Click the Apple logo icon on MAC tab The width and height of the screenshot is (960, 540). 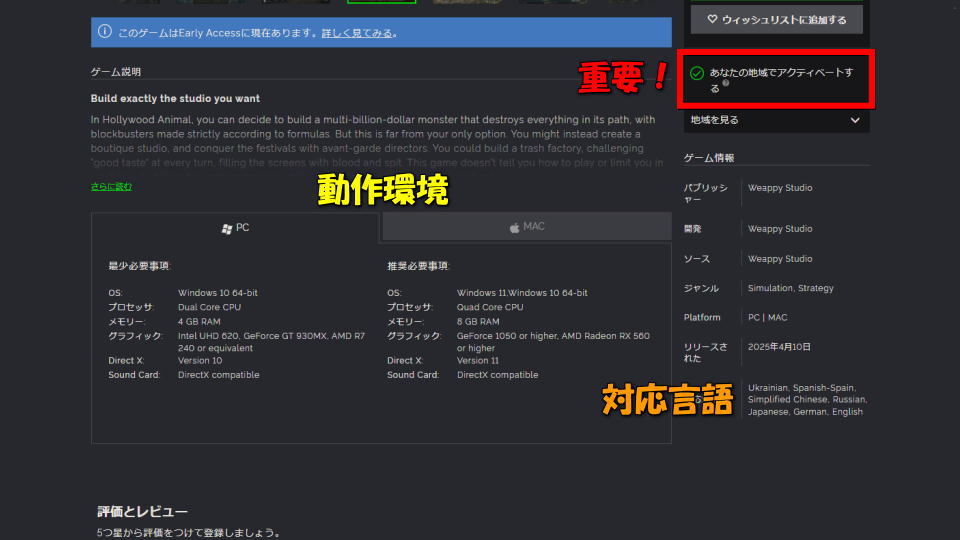(x=514, y=227)
